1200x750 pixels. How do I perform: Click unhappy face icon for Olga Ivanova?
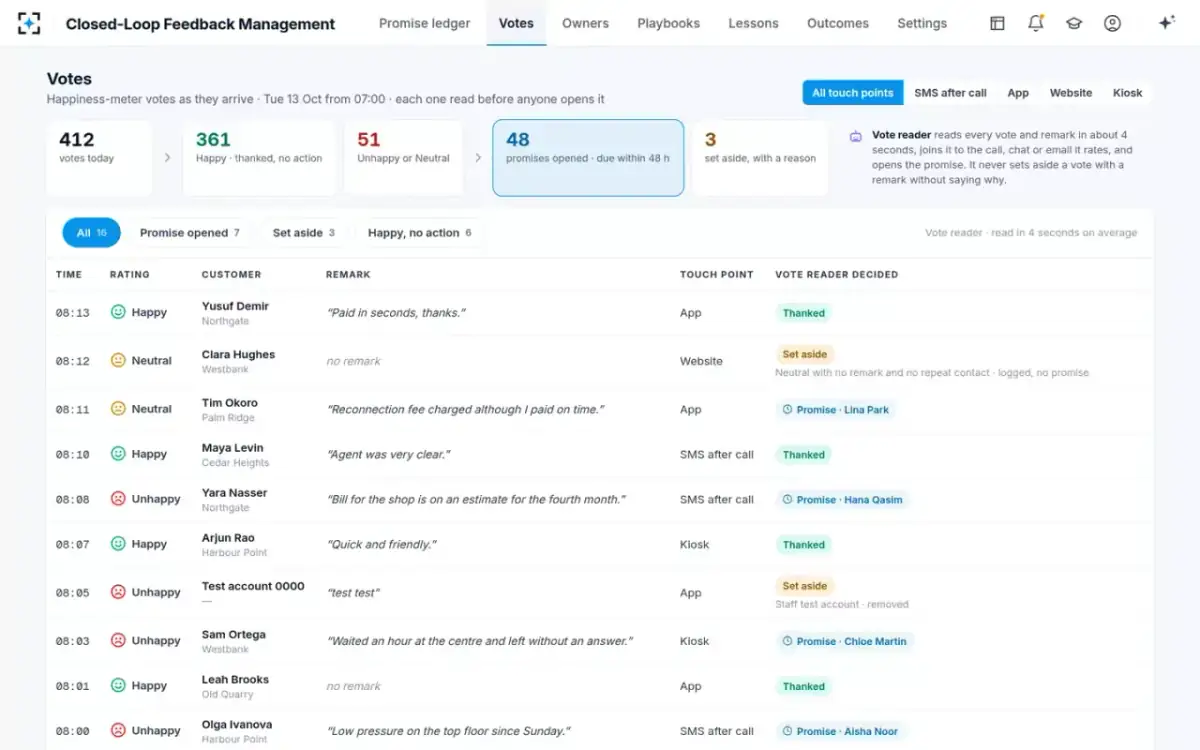[x=118, y=730]
